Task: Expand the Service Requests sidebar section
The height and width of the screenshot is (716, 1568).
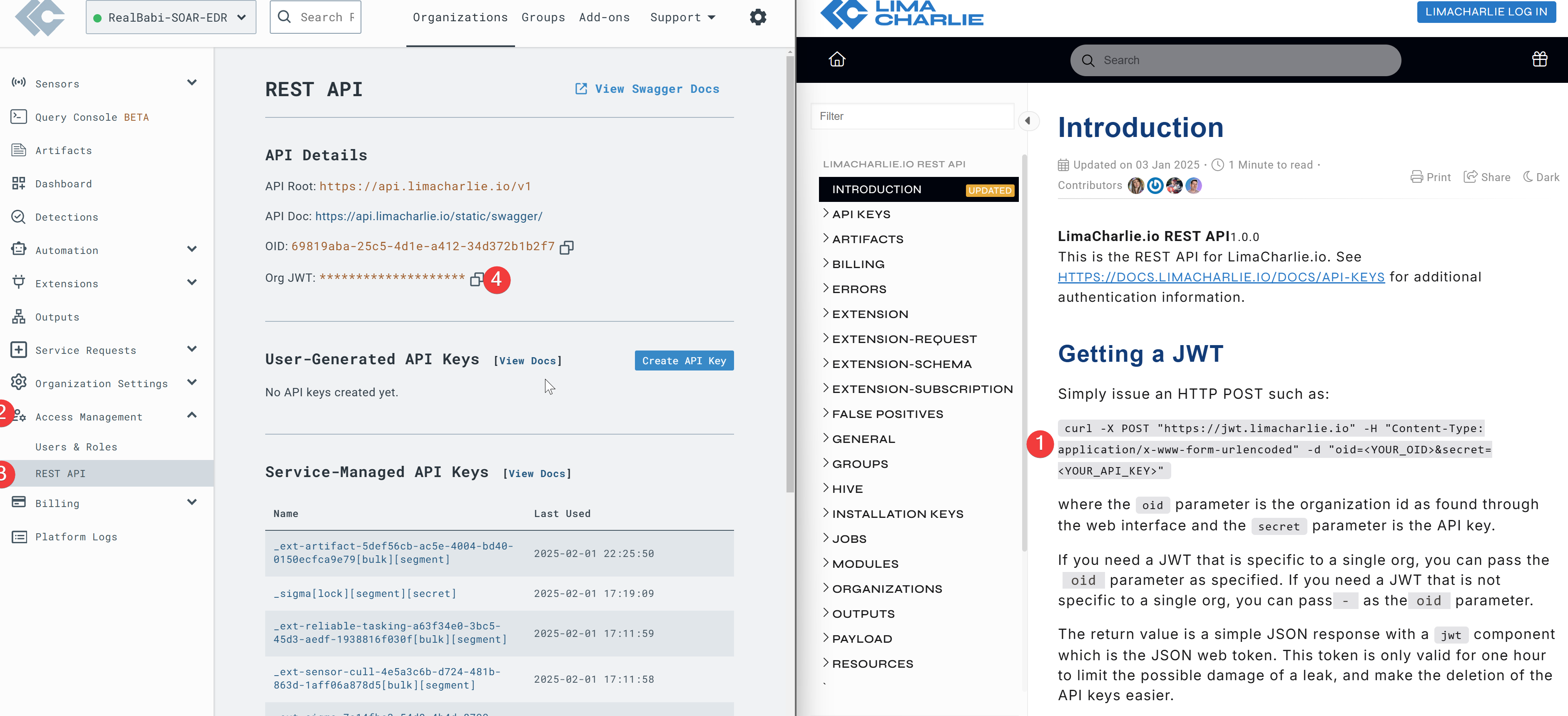Action: pos(192,348)
